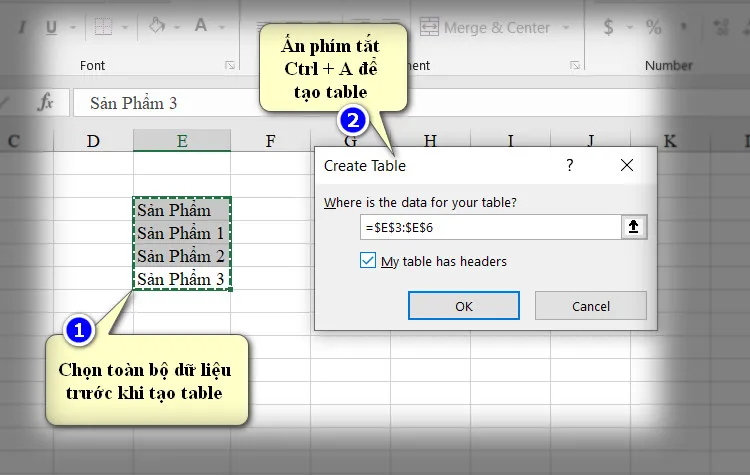Click the table data range input field
This screenshot has width=750, height=475.
[x=490, y=228]
